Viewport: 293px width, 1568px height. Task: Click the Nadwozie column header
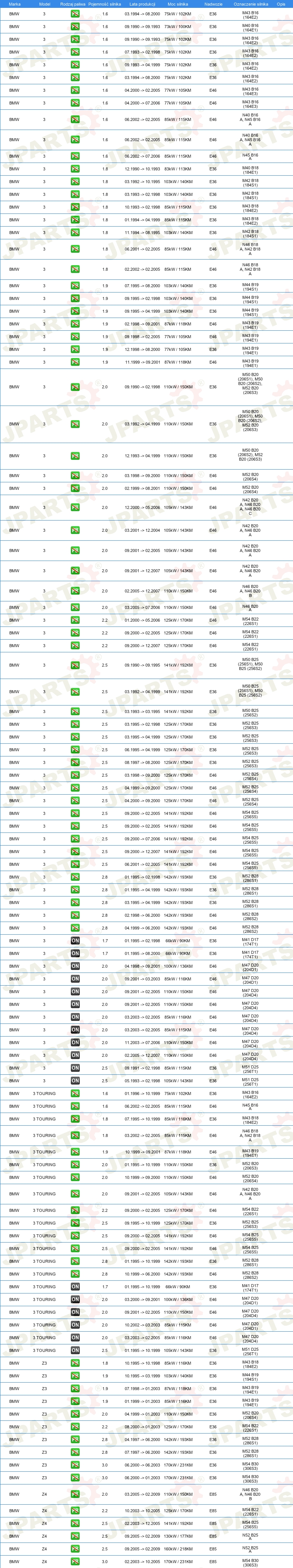tap(213, 4)
